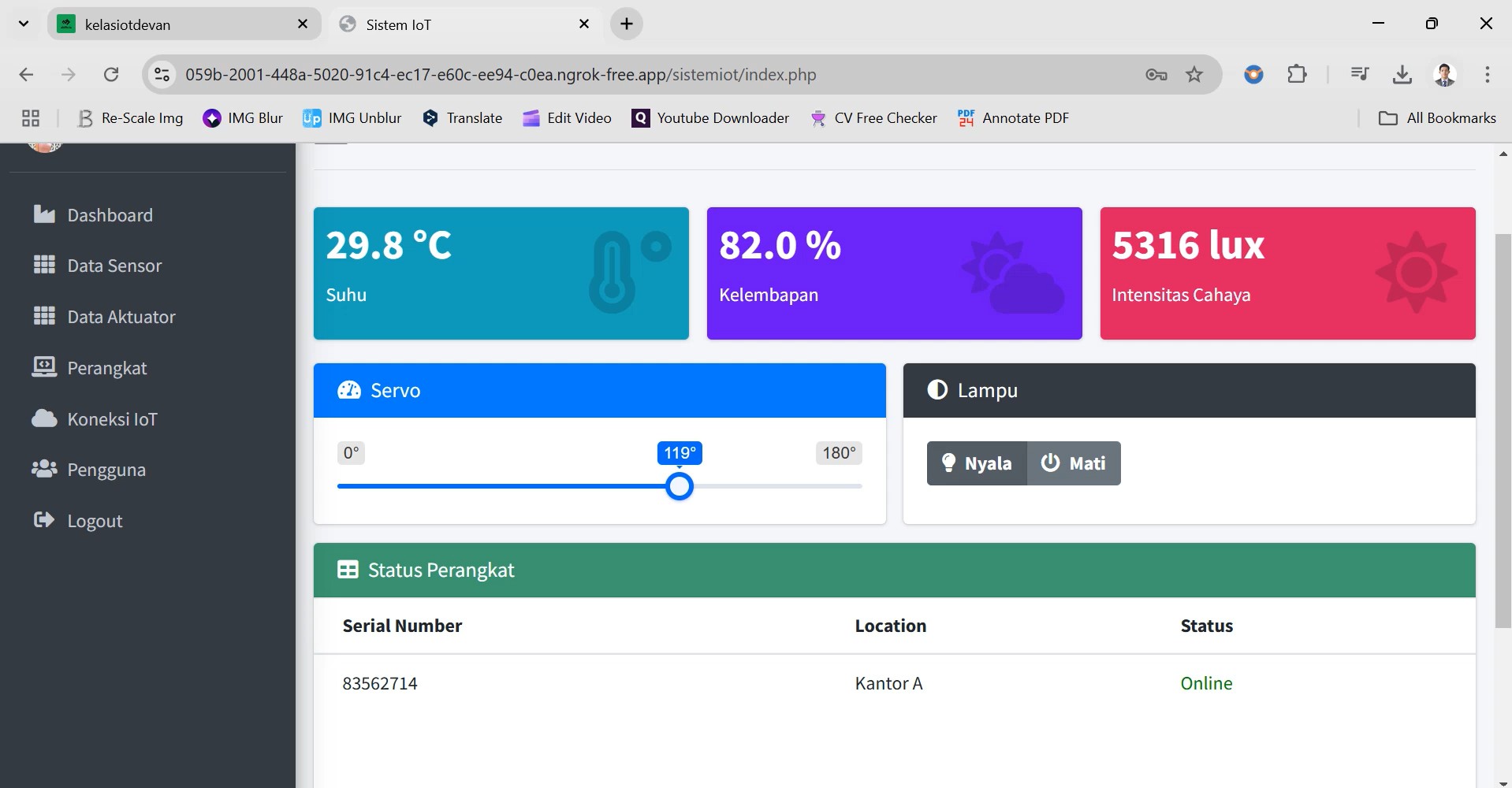The image size is (1512, 788).
Task: Open the tab search dropdown arrow
Action: click(24, 24)
